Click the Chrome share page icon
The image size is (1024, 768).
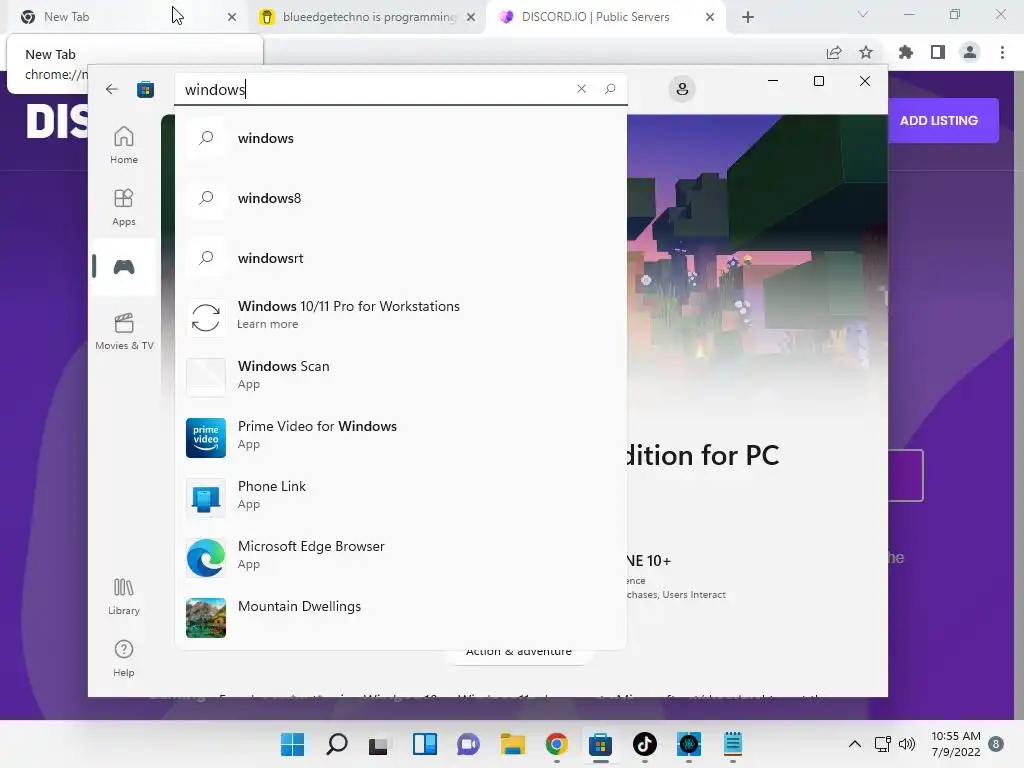pos(834,52)
